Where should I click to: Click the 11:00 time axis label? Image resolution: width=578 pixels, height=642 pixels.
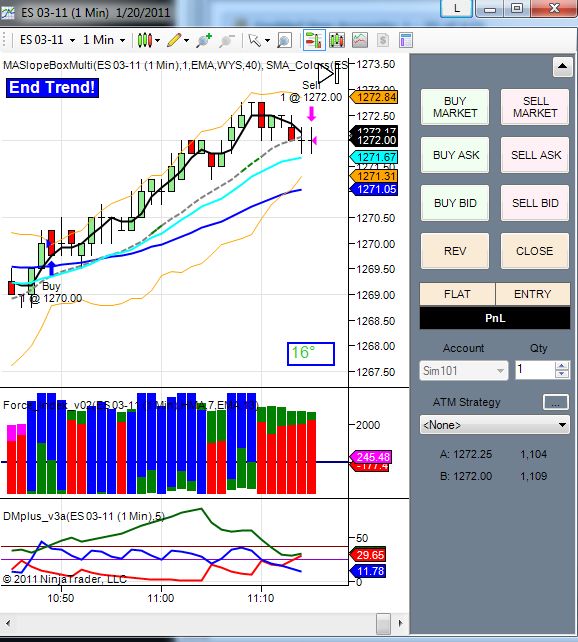coord(161,598)
